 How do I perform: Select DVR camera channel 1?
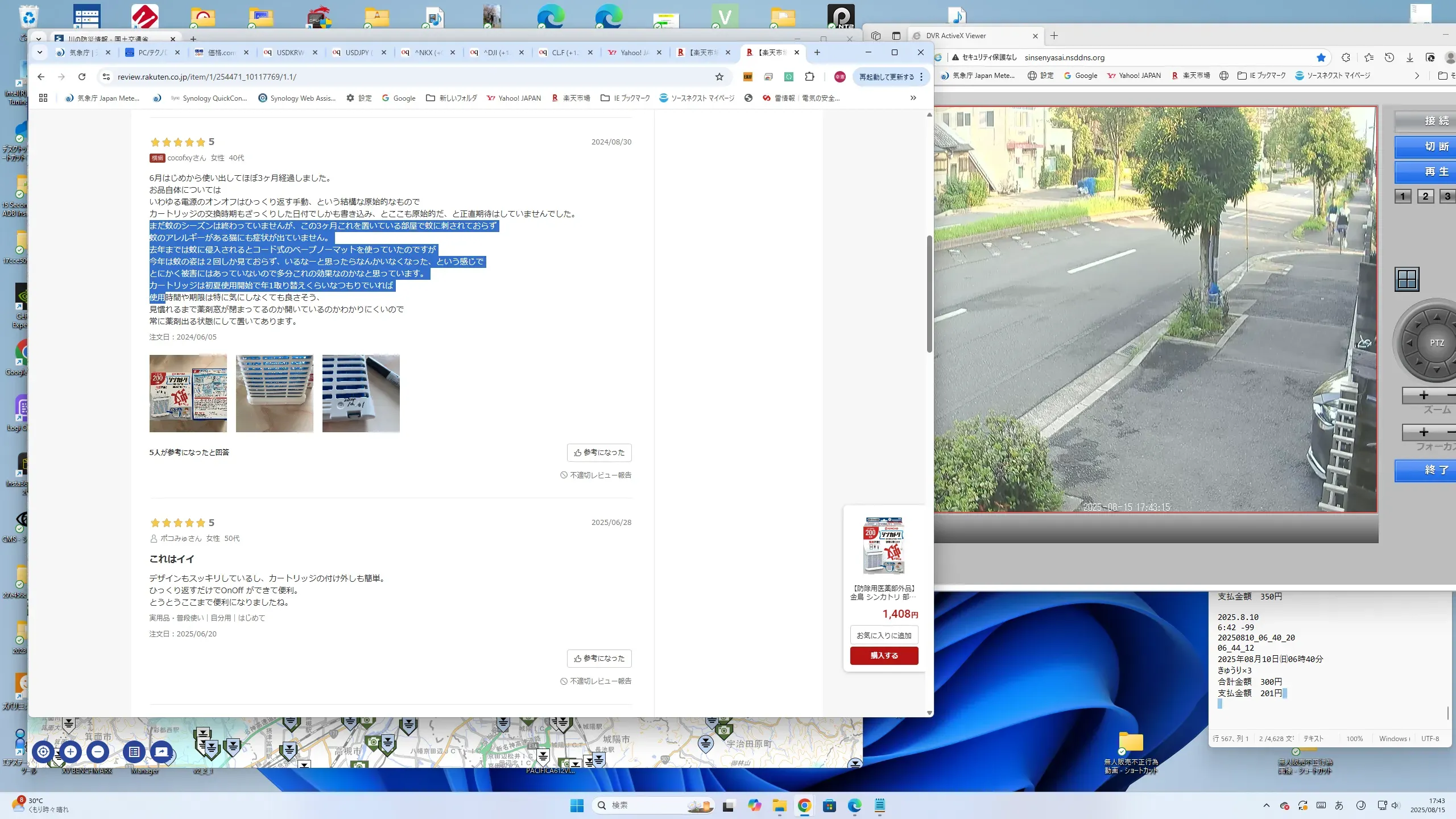coord(1403,196)
